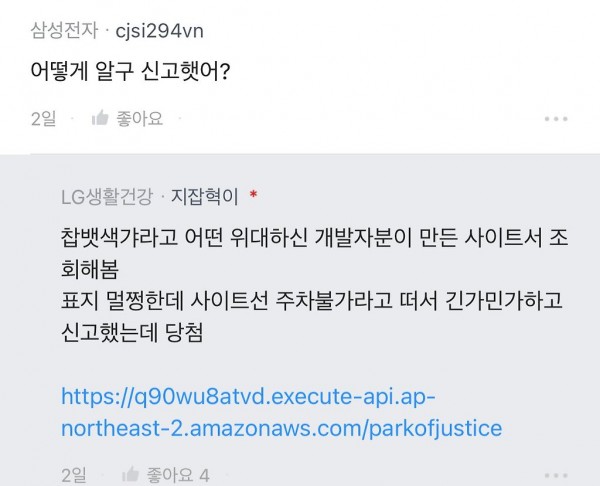600x486 pixels.
Task: Click the 2일 timestamp on the top comment
Action: coord(44,119)
